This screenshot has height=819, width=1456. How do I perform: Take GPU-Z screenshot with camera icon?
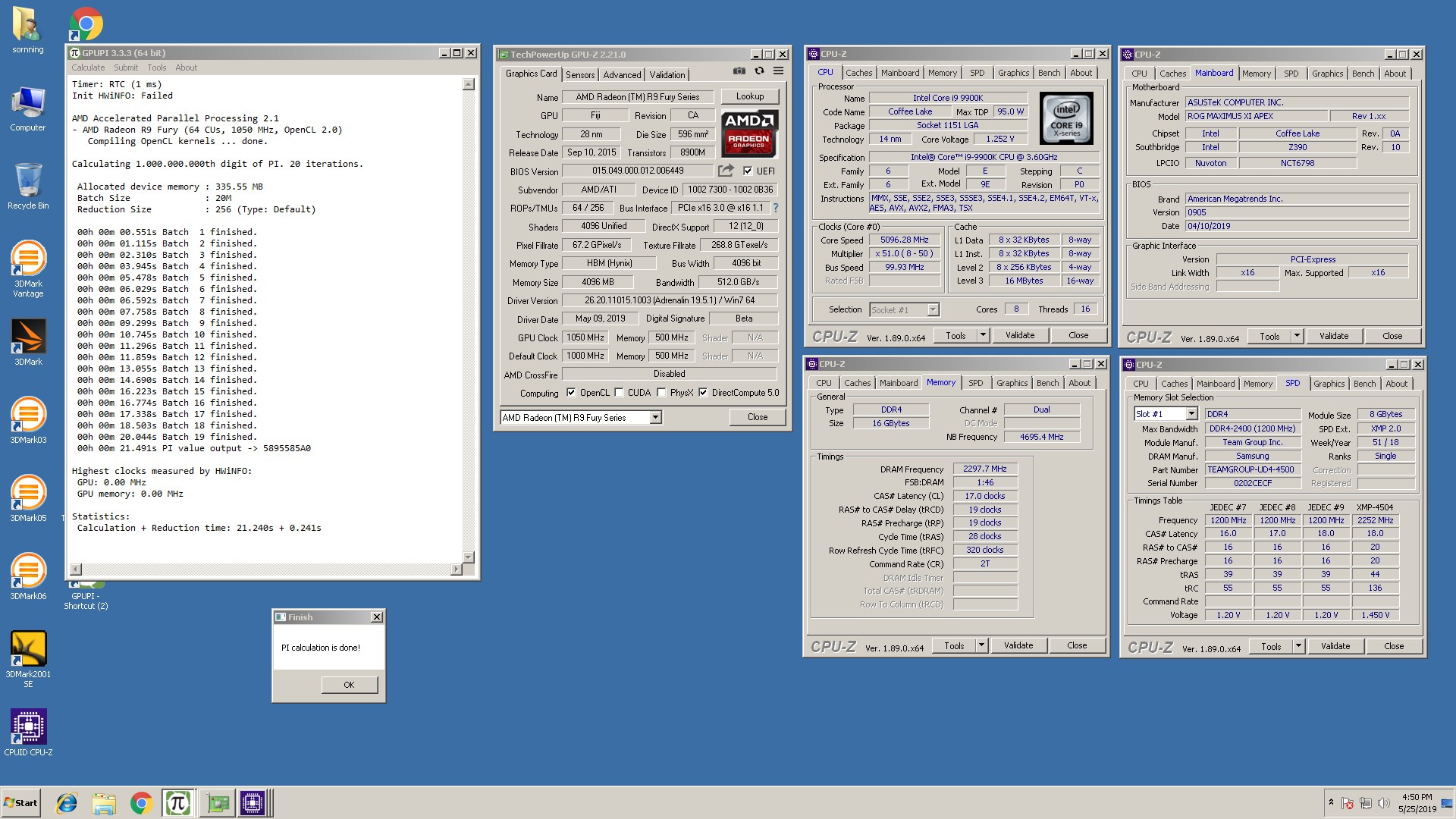[x=739, y=71]
